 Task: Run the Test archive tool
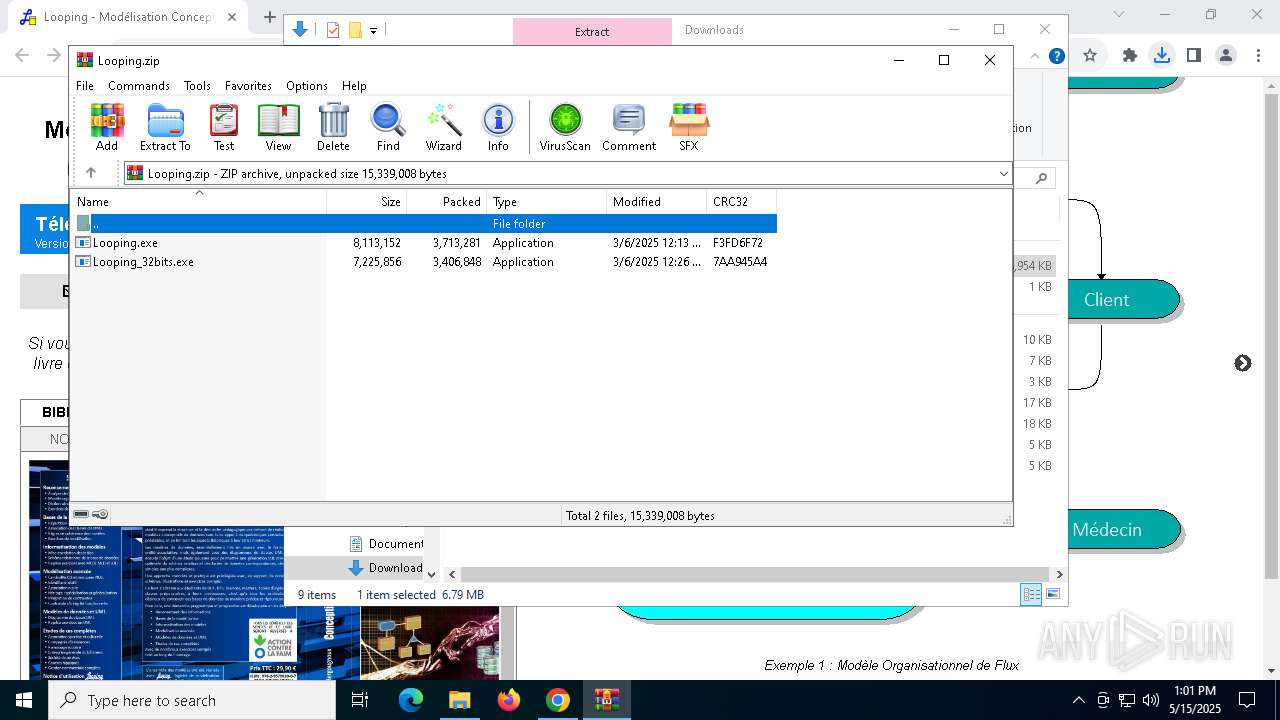click(x=224, y=127)
